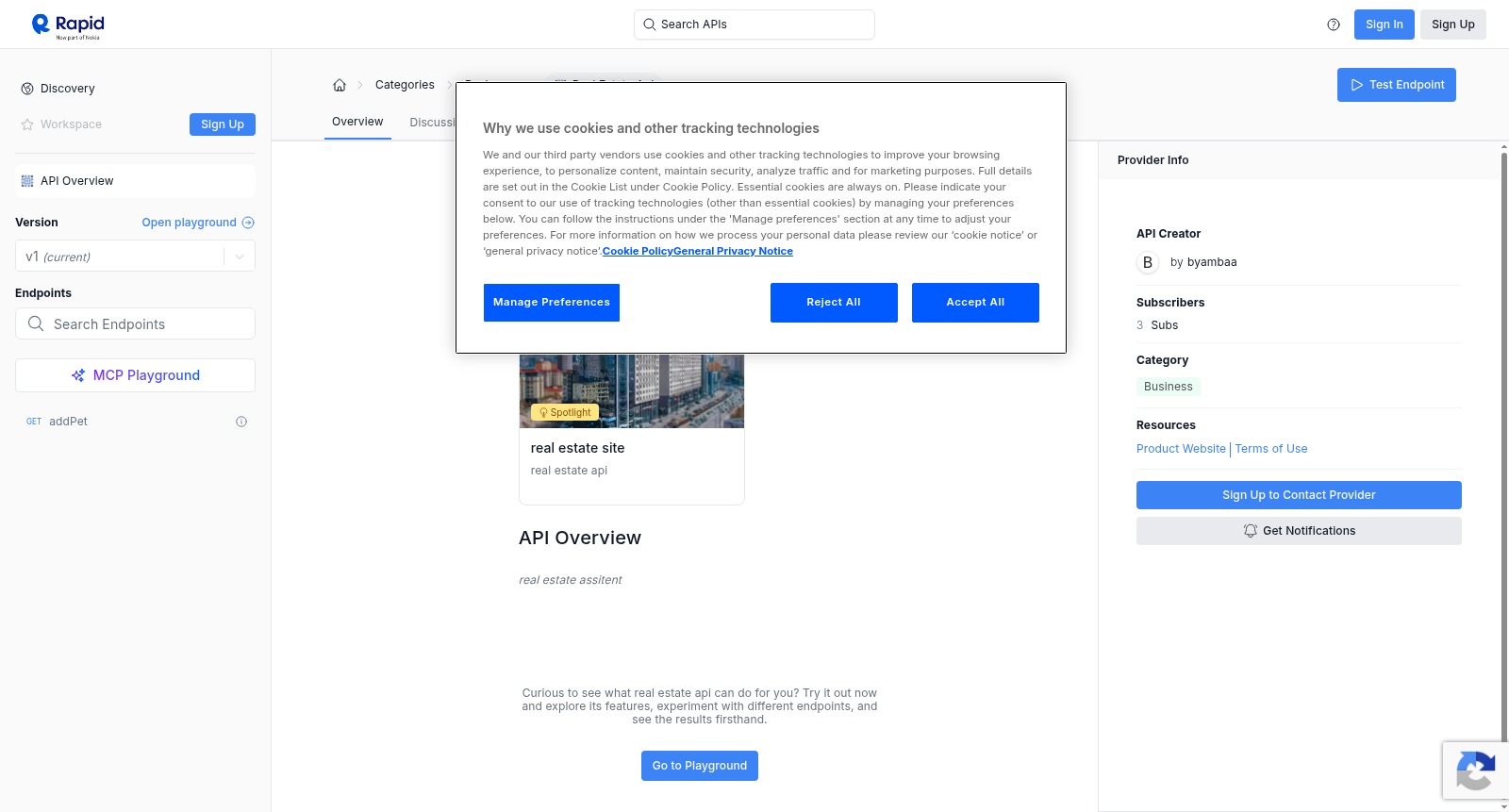Go to home via breadcrumb house icon

coord(340,85)
